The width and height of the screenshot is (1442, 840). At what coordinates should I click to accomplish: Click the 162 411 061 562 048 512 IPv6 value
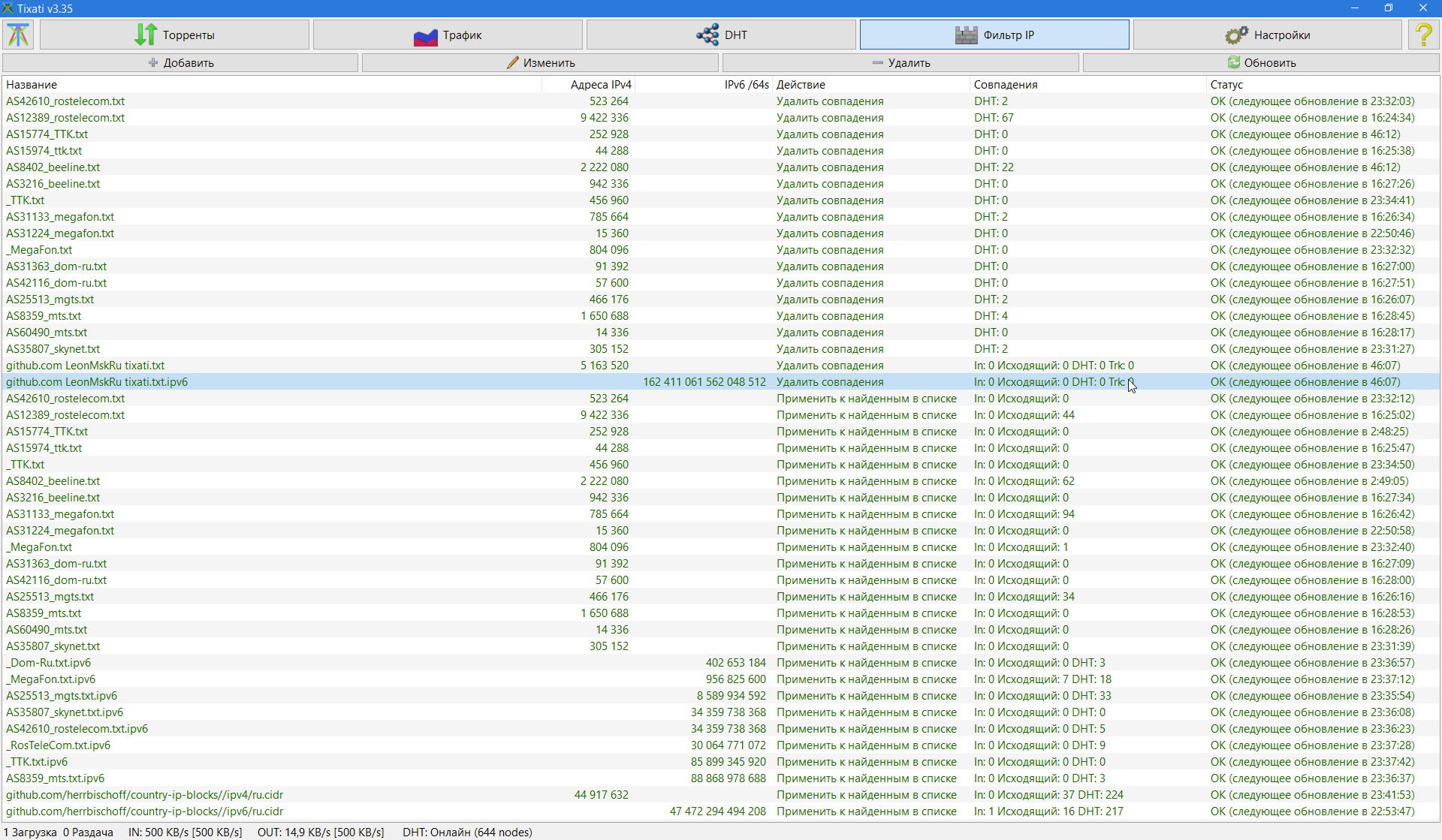click(704, 382)
